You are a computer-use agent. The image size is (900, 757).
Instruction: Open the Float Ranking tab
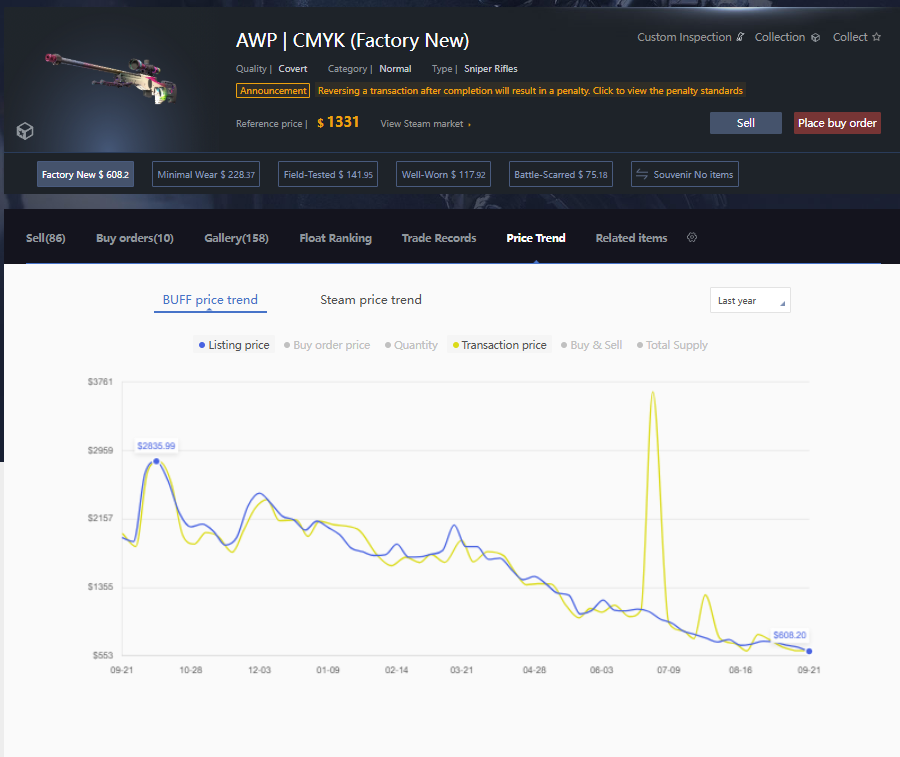point(335,238)
